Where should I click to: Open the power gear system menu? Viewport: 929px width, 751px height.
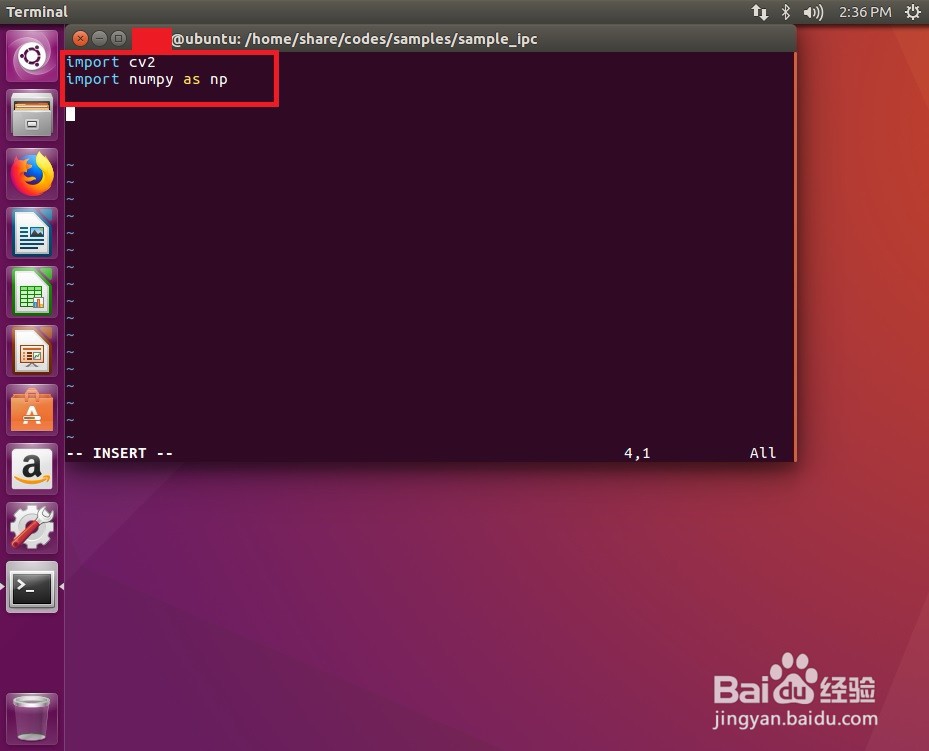coord(911,12)
